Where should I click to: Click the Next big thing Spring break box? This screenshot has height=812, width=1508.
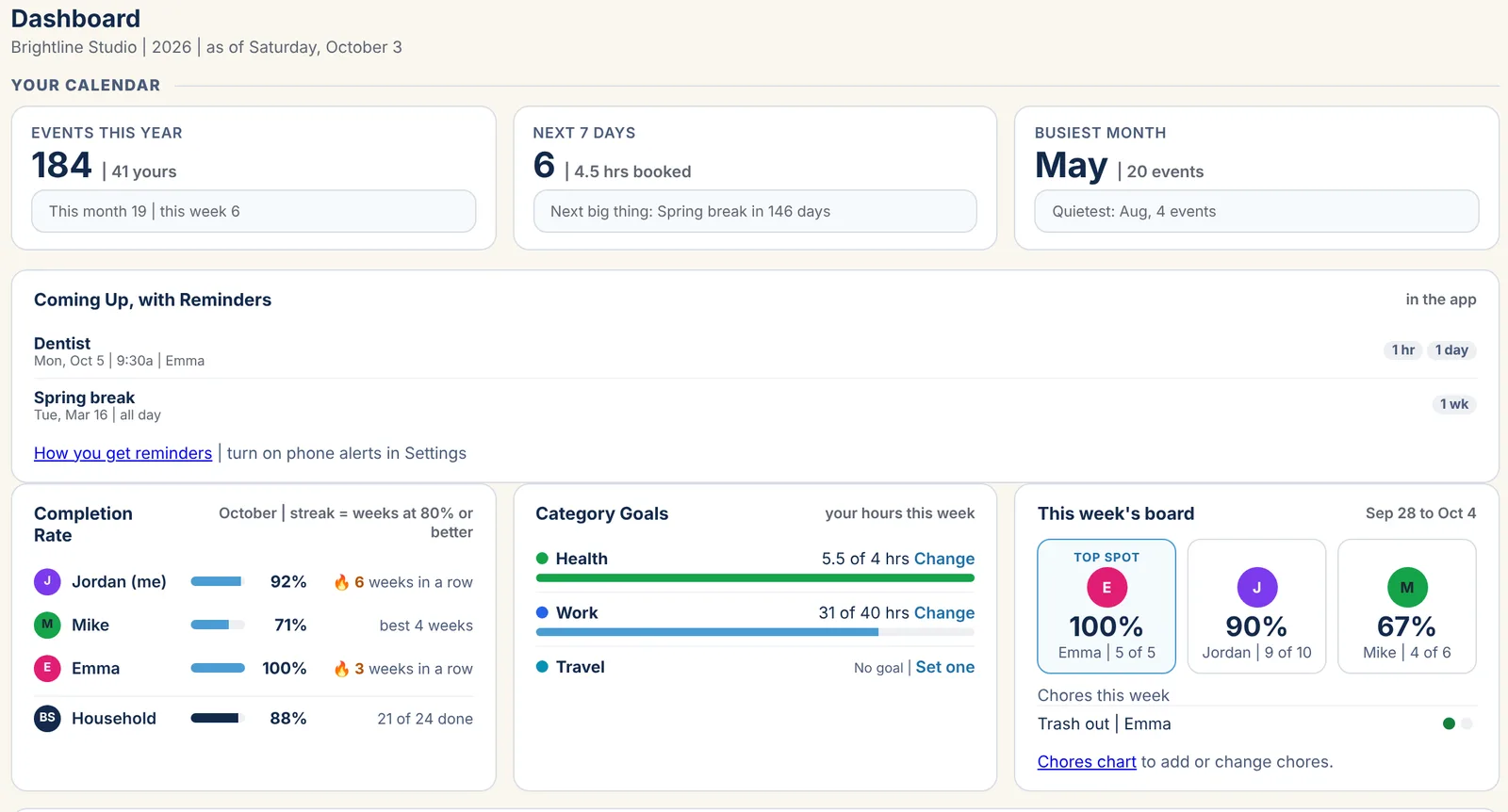coord(755,211)
